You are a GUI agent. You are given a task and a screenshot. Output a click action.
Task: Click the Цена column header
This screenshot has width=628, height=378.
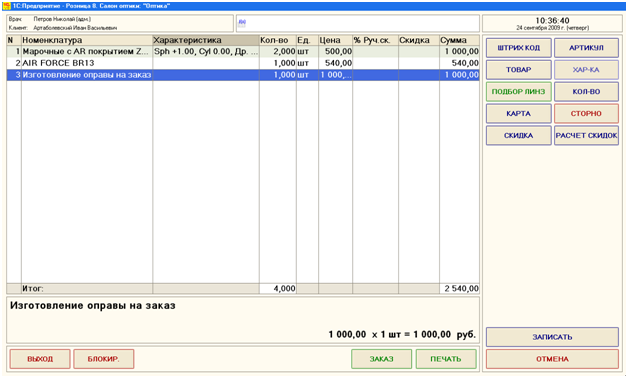point(335,40)
